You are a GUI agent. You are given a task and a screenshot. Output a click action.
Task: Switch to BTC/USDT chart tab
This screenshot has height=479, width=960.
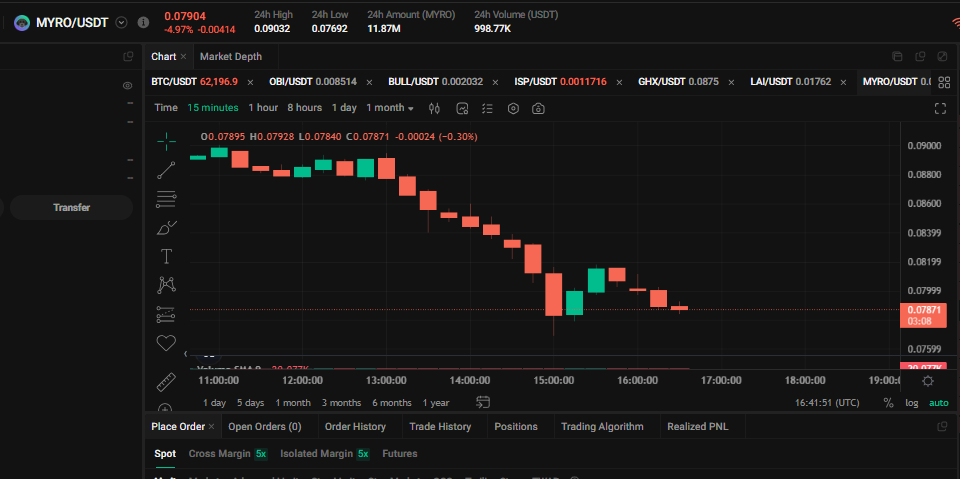click(x=194, y=81)
